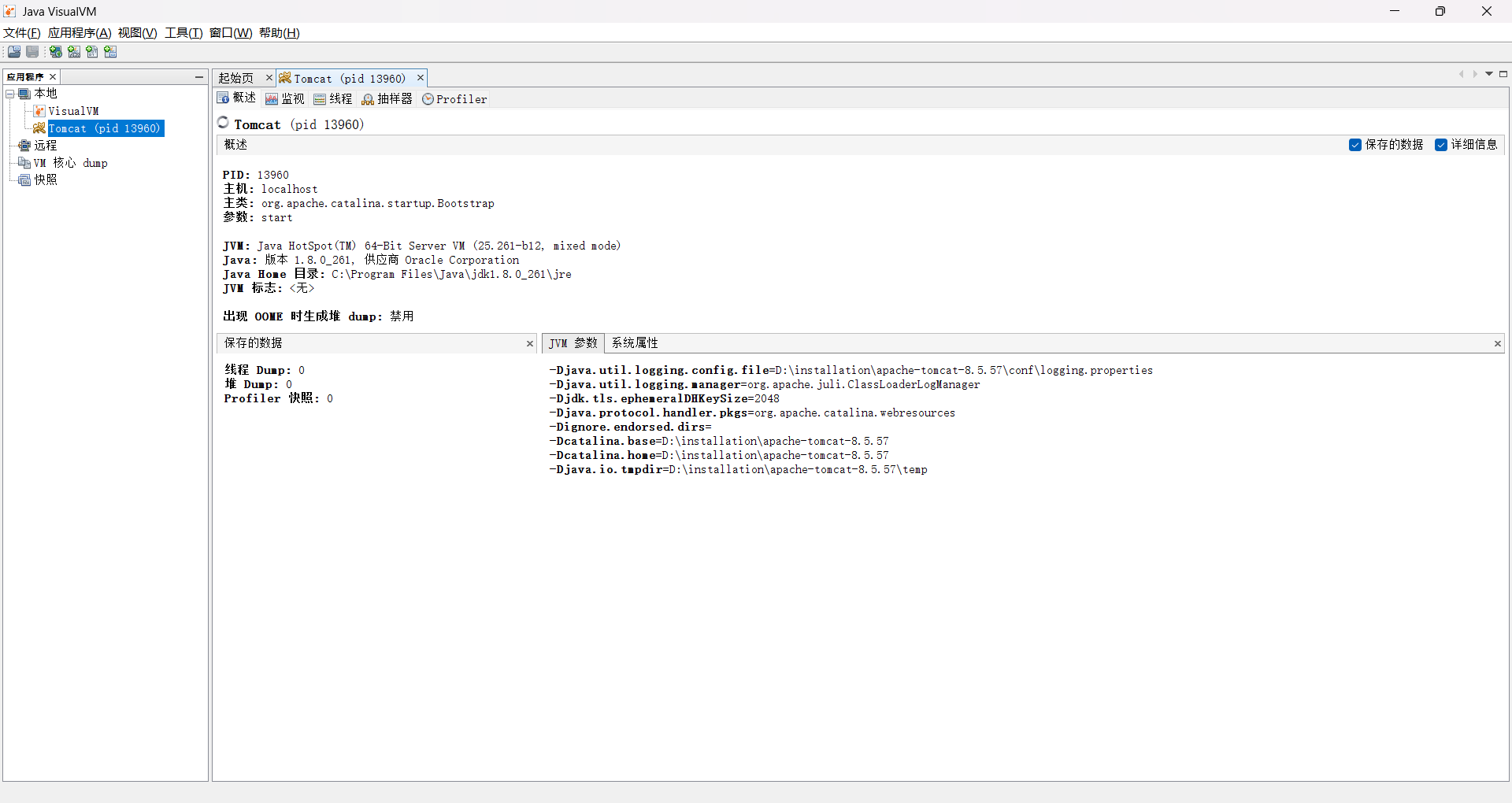This screenshot has width=1512, height=803.
Task: Open the 视图(V) menu
Action: click(x=138, y=32)
